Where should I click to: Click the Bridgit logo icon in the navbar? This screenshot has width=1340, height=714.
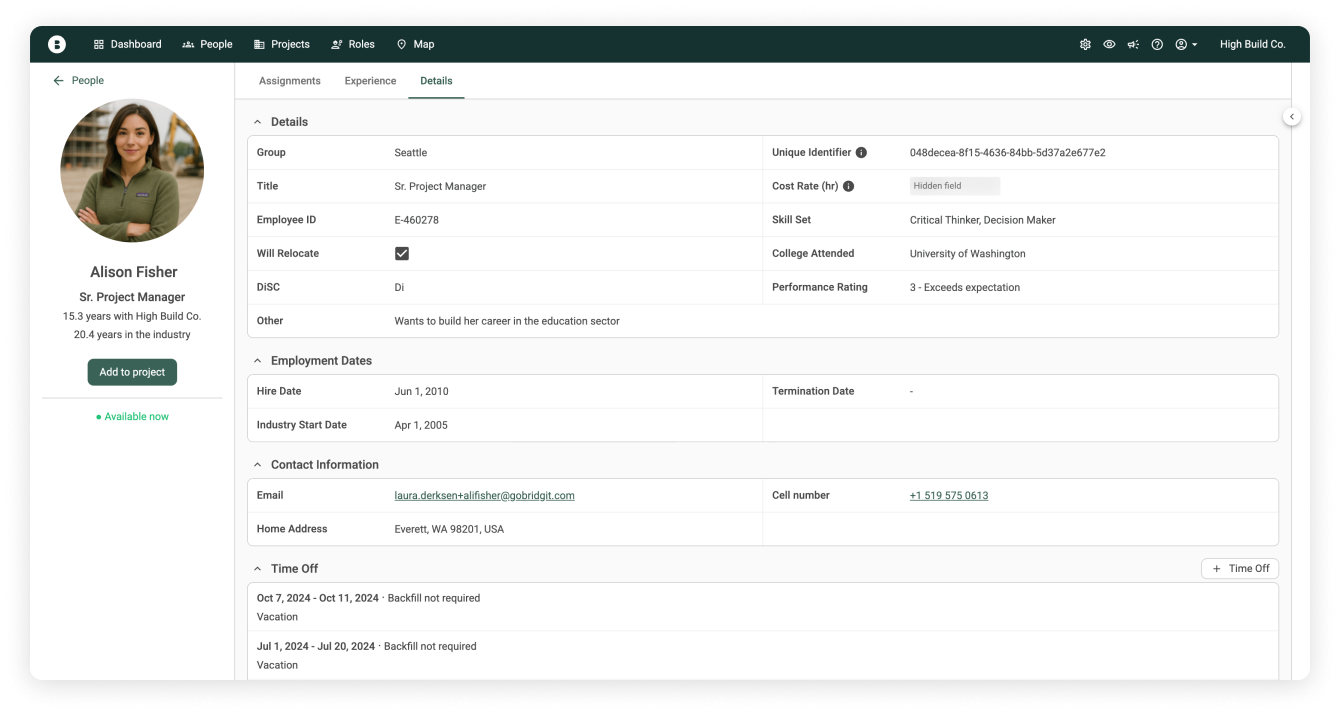click(57, 44)
